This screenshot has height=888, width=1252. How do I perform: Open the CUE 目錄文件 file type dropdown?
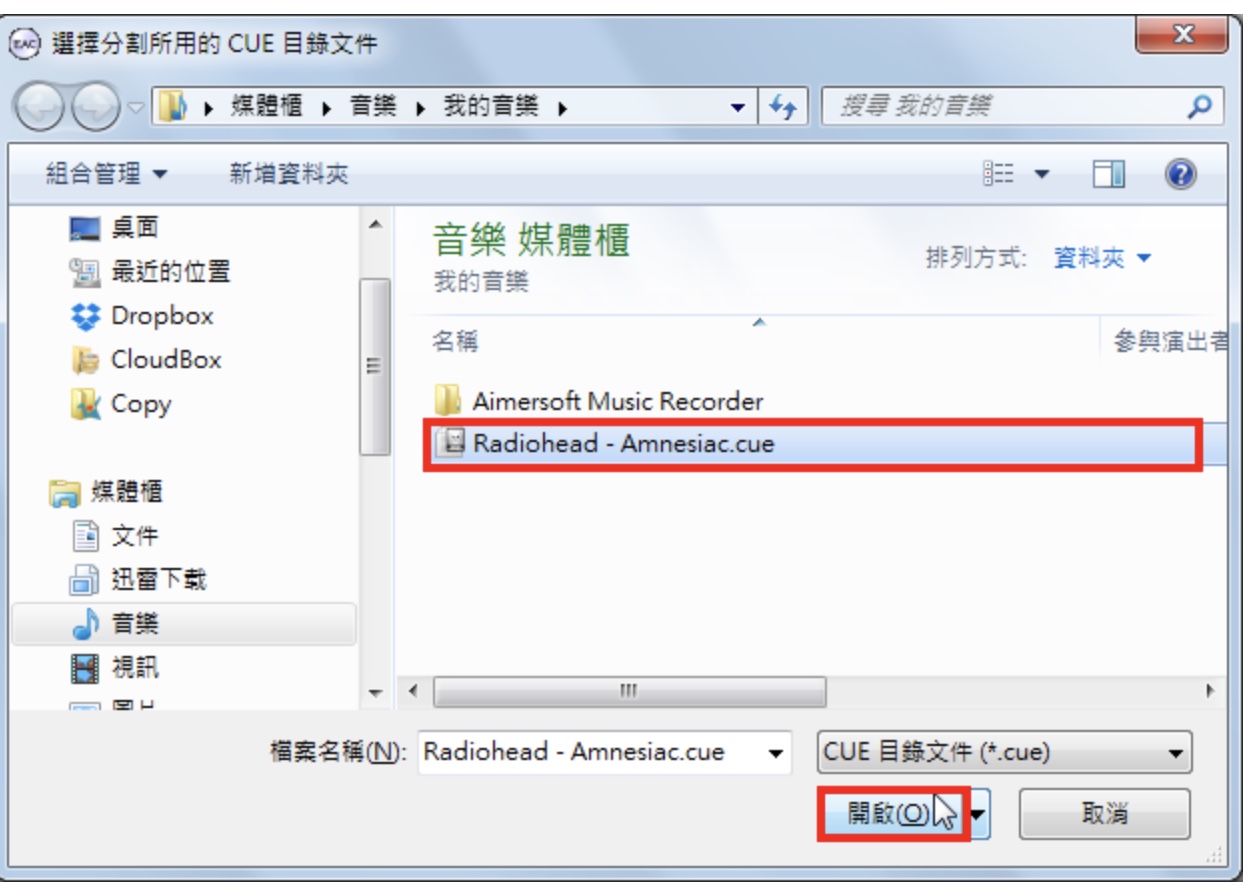pos(1005,753)
